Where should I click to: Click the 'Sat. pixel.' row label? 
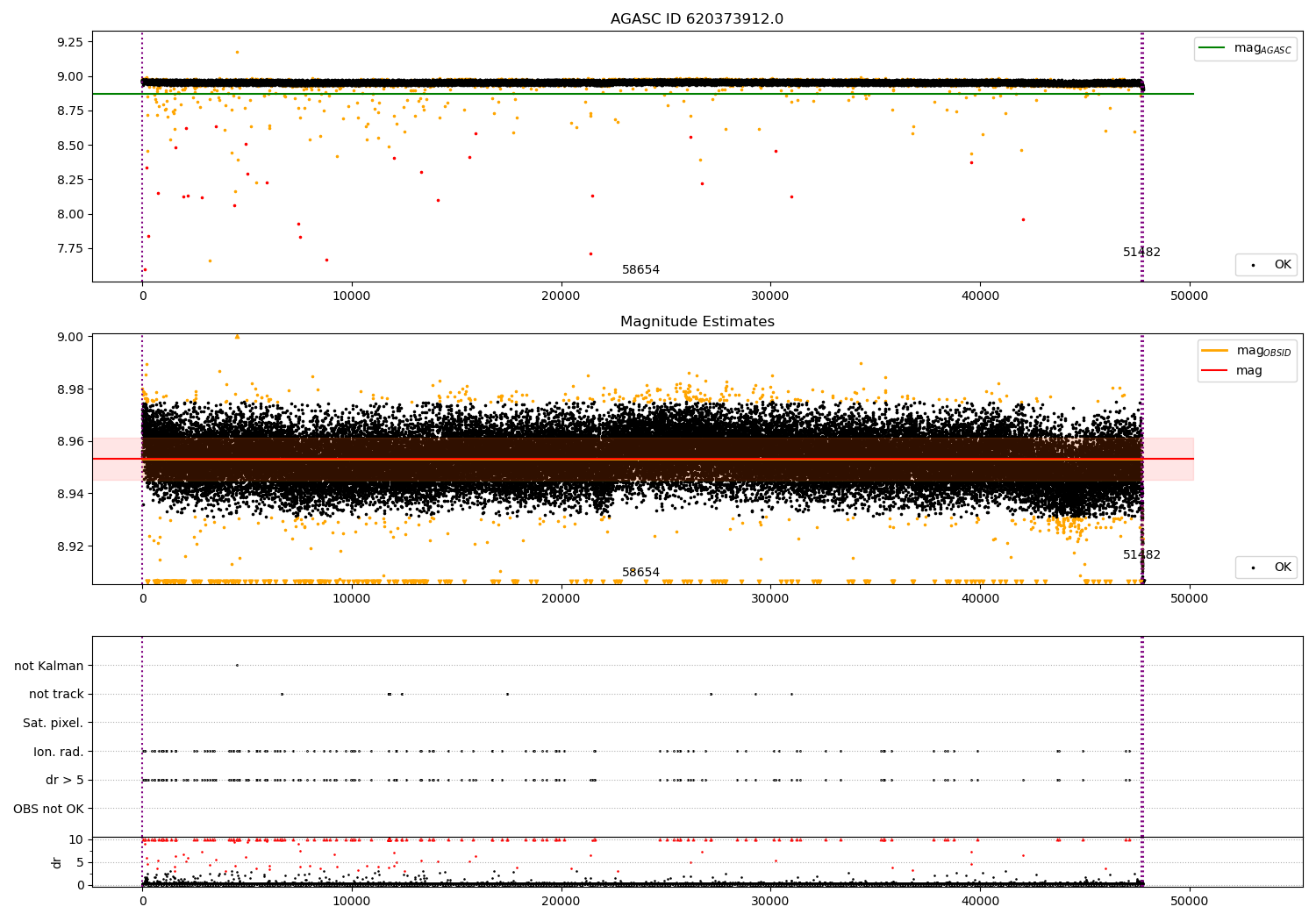(x=54, y=723)
